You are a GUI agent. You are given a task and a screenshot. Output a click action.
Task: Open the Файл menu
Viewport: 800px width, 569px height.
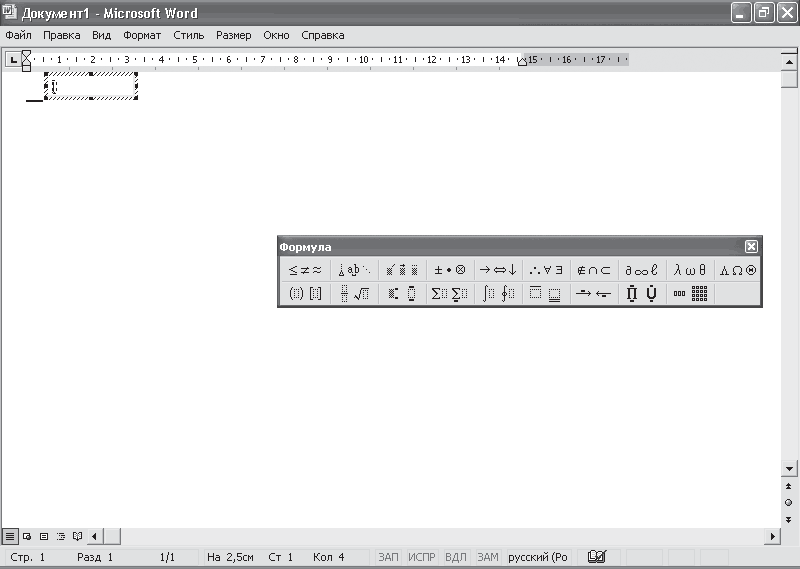[18, 35]
